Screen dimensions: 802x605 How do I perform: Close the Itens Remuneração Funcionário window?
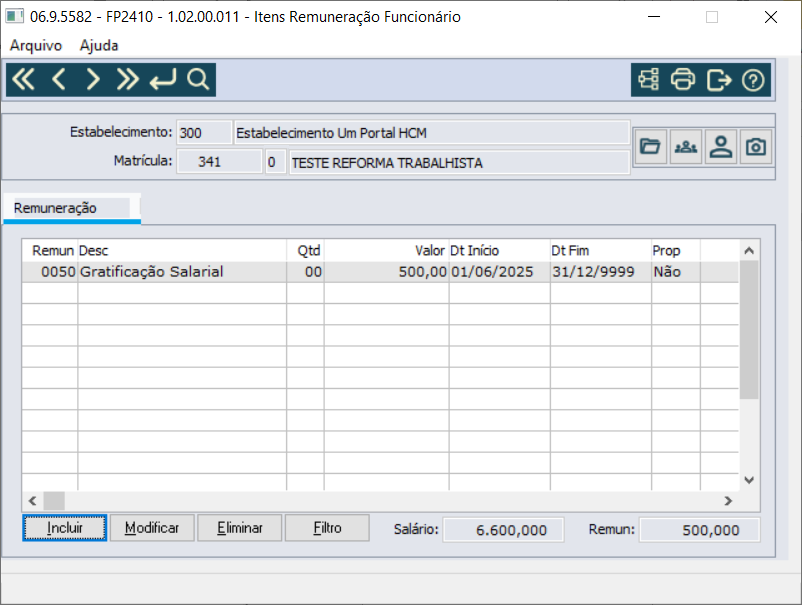771,17
